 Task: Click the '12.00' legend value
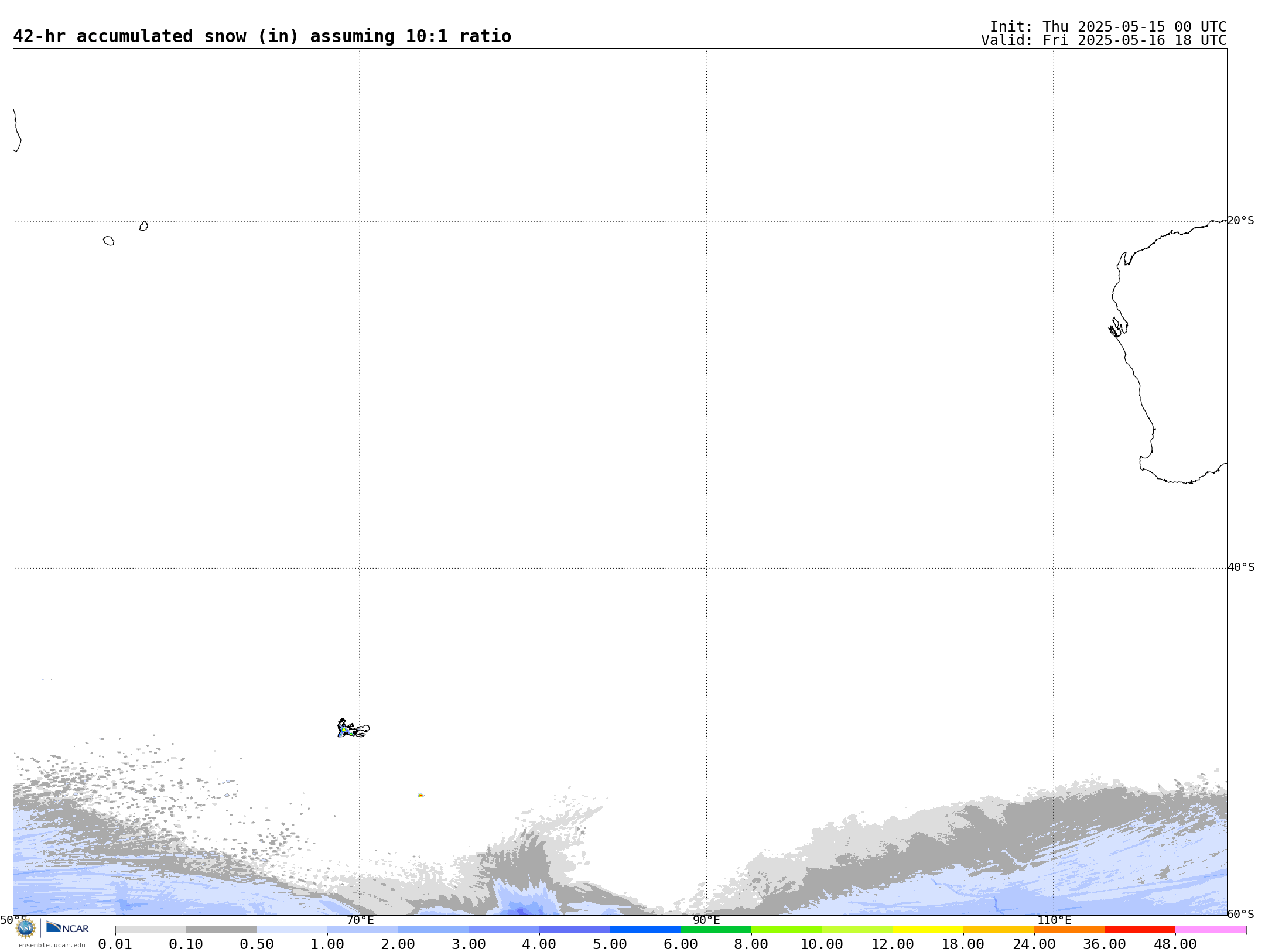[893, 944]
